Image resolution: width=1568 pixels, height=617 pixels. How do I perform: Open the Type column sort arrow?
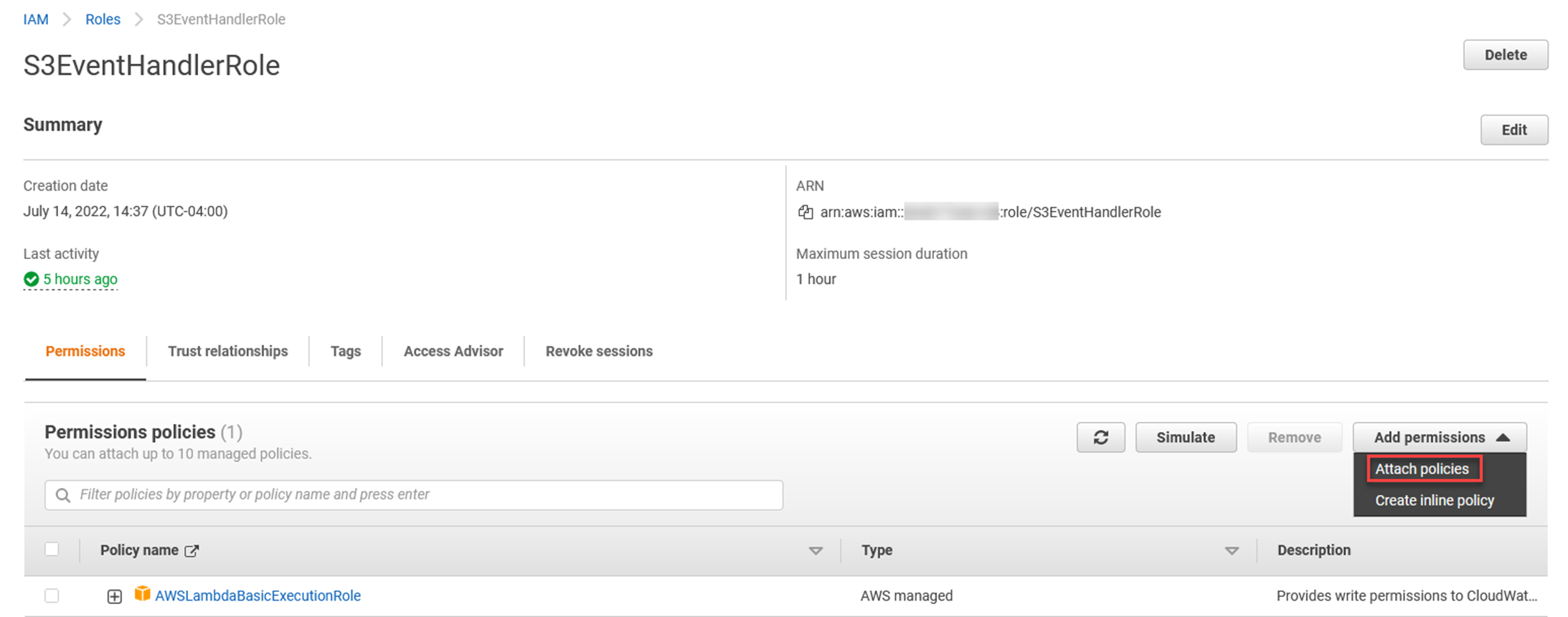click(x=1232, y=551)
